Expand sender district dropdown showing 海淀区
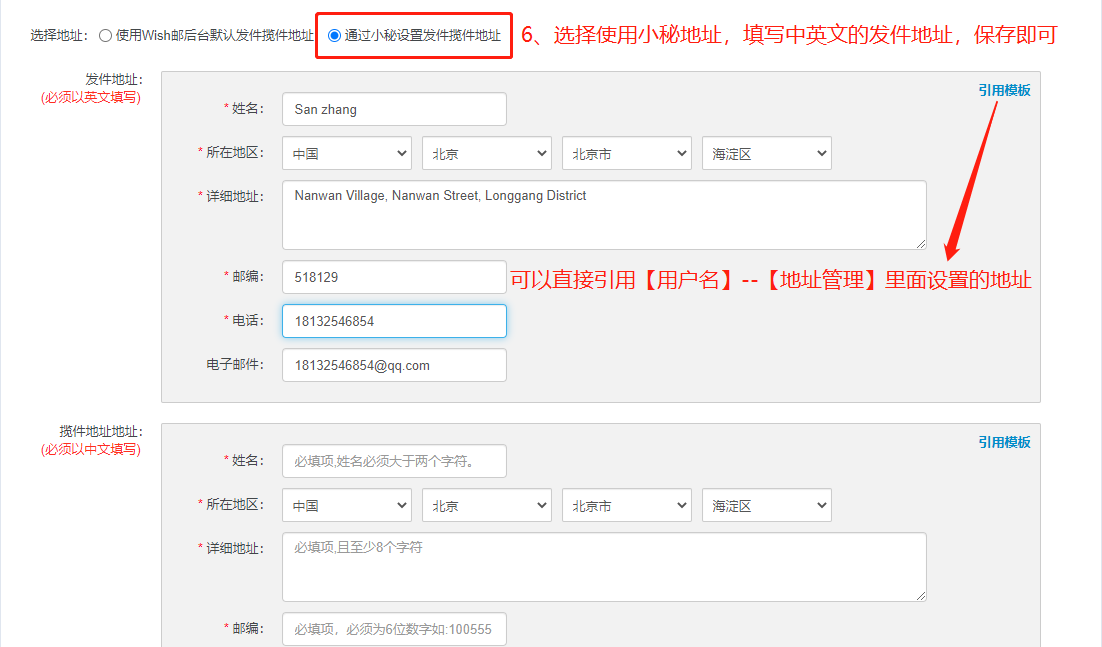Viewport: 1102px width, 647px height. click(766, 153)
